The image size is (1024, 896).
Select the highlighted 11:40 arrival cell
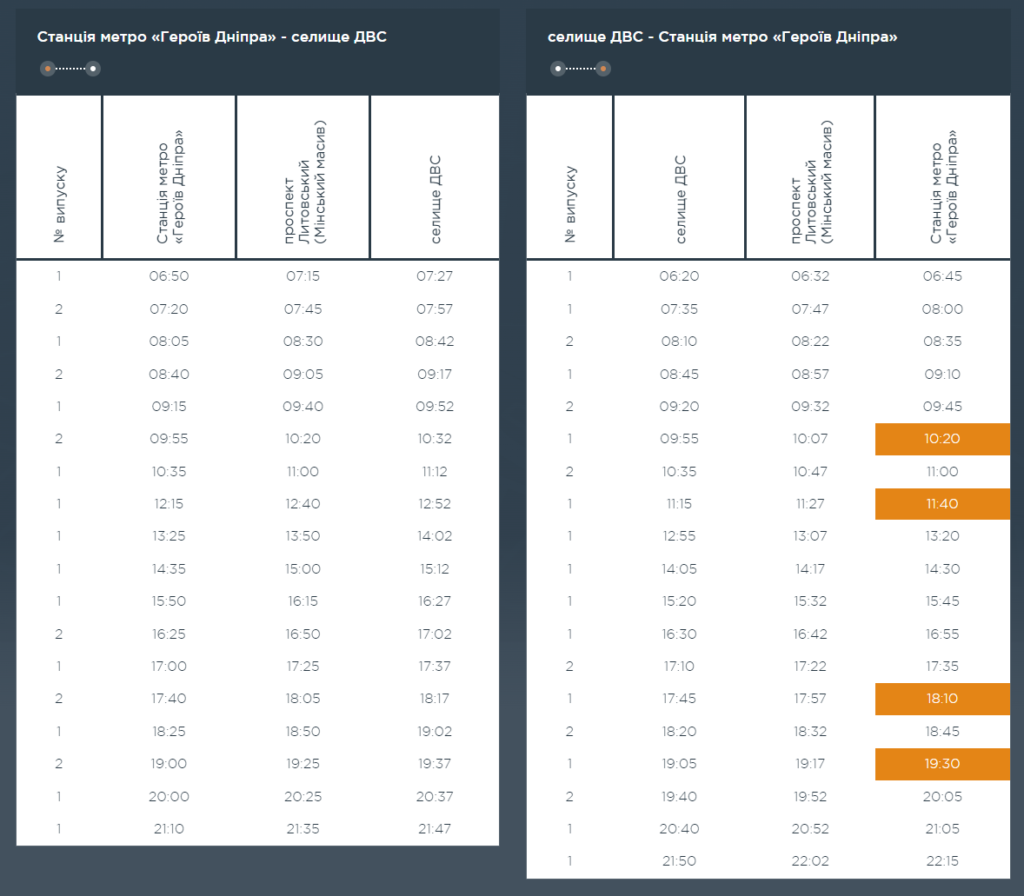tap(941, 504)
